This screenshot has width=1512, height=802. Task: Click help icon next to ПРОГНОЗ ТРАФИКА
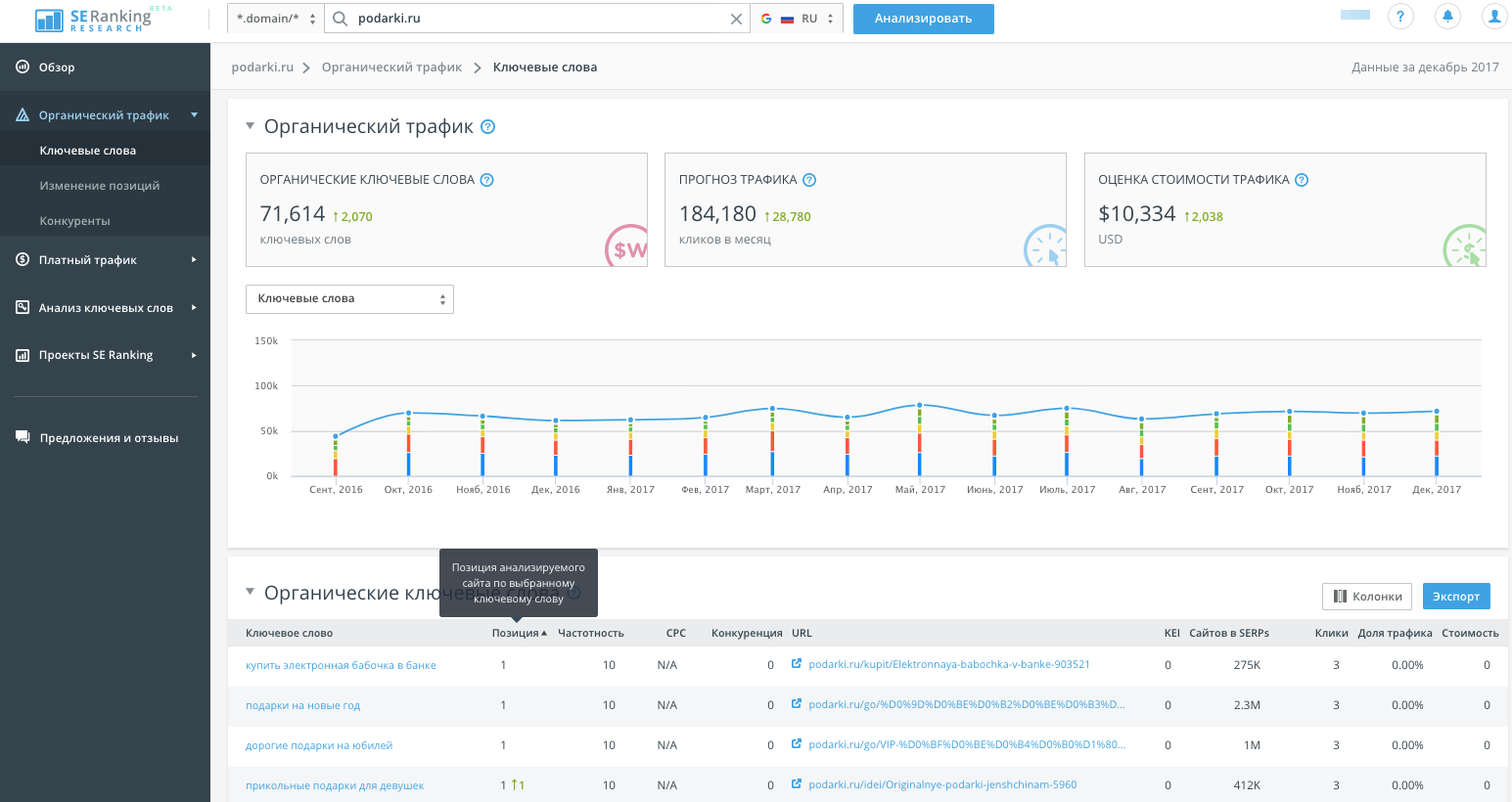click(809, 180)
